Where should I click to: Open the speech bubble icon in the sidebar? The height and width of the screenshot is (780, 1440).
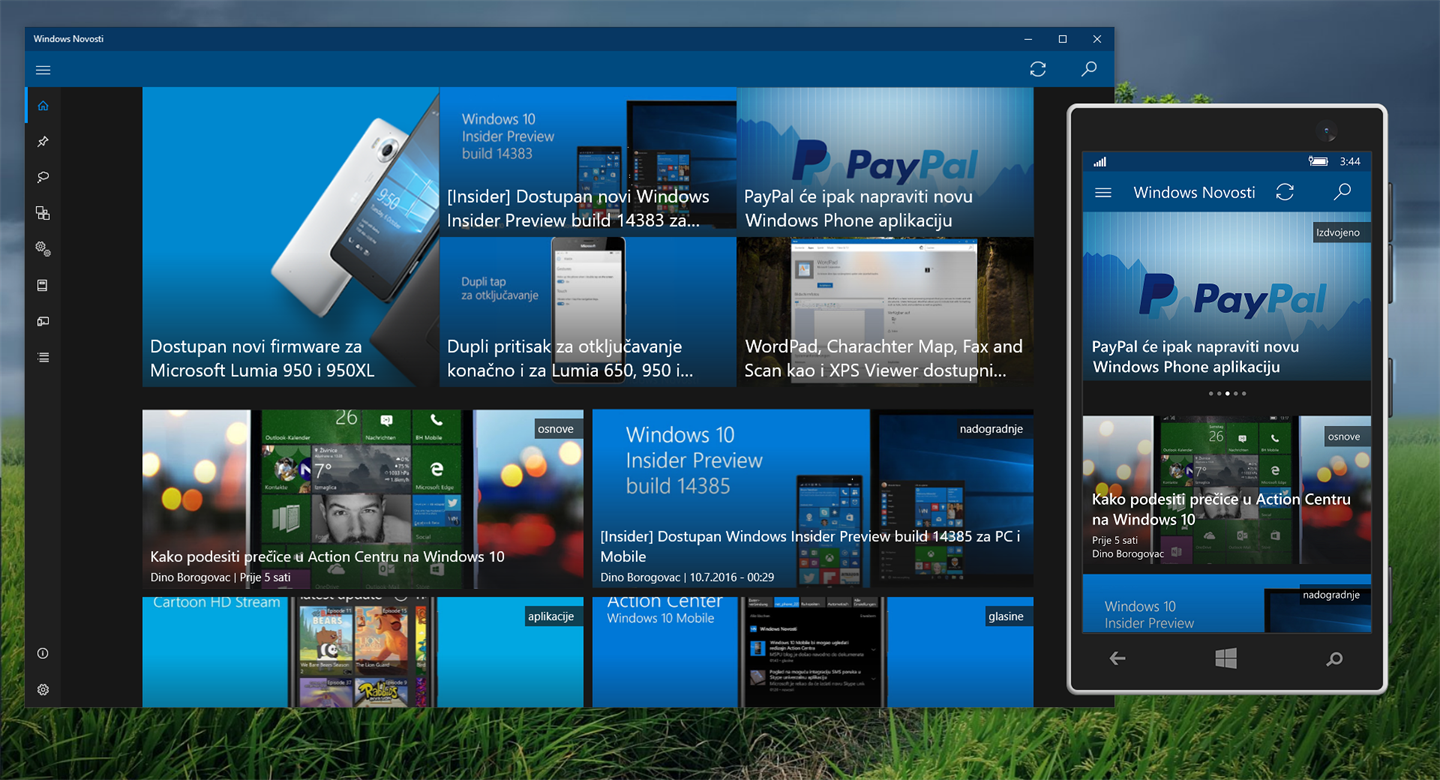(43, 178)
